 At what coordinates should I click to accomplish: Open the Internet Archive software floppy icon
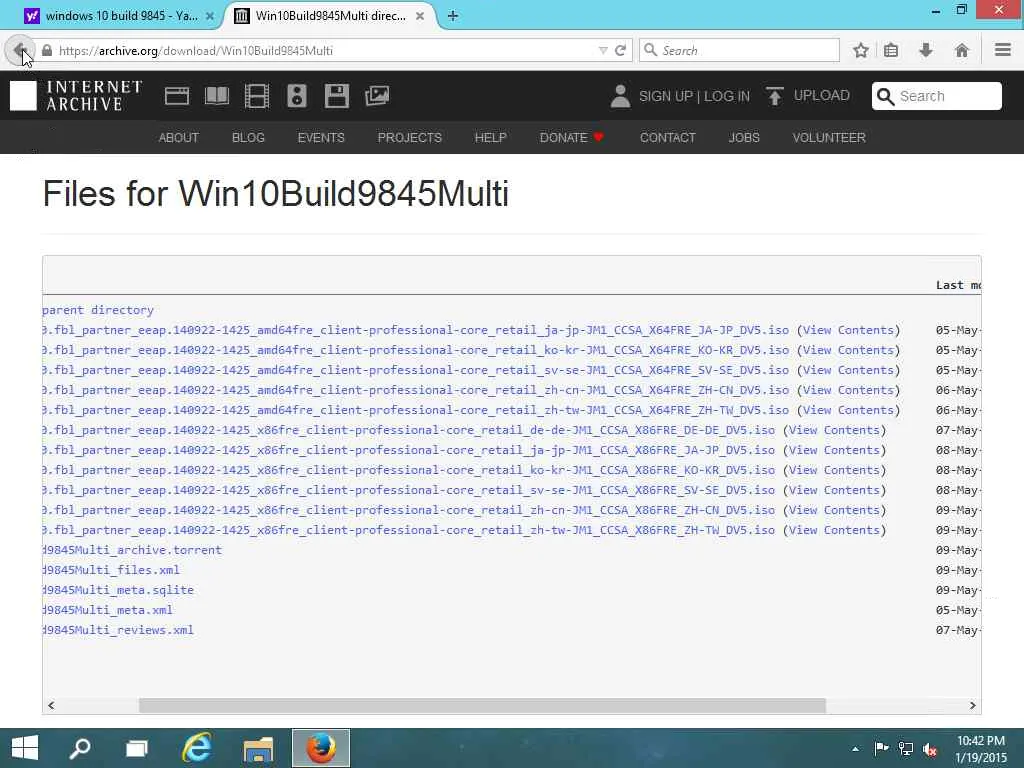coord(336,96)
